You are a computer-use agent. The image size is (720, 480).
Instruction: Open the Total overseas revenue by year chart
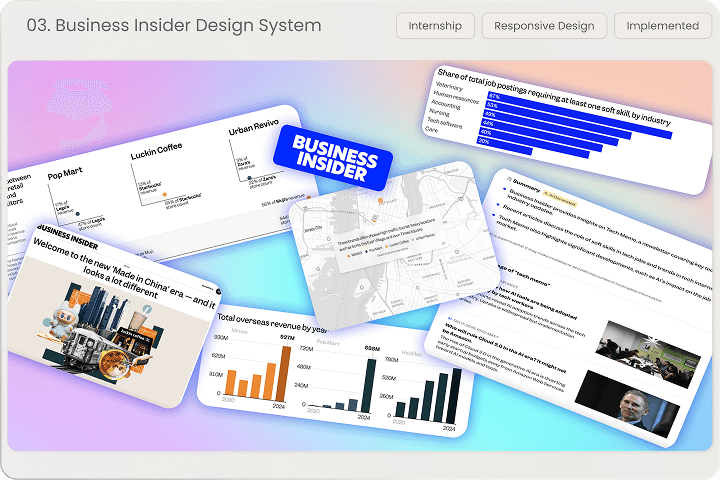[333, 371]
